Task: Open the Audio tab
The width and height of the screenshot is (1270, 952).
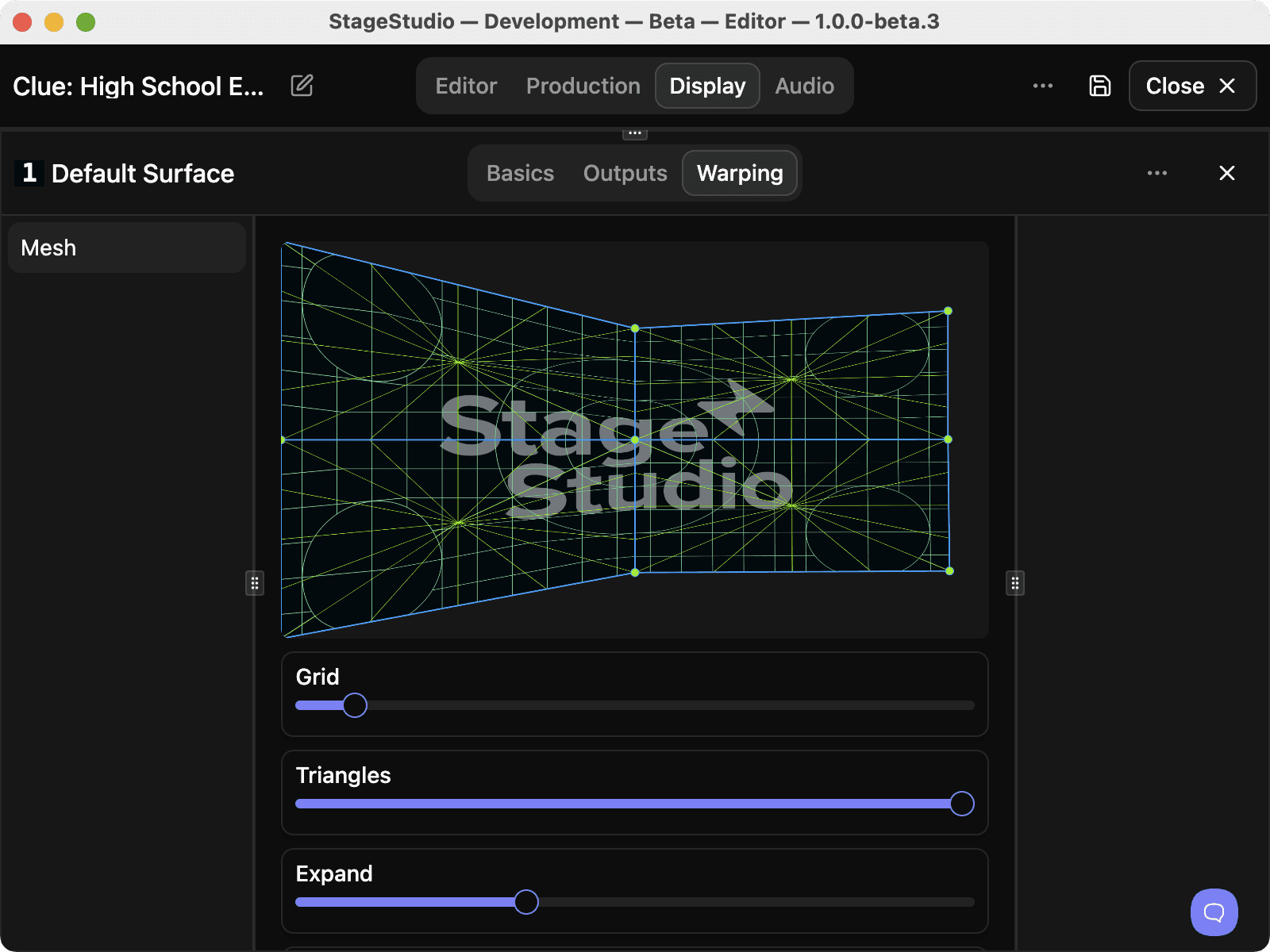Action: 804,86
